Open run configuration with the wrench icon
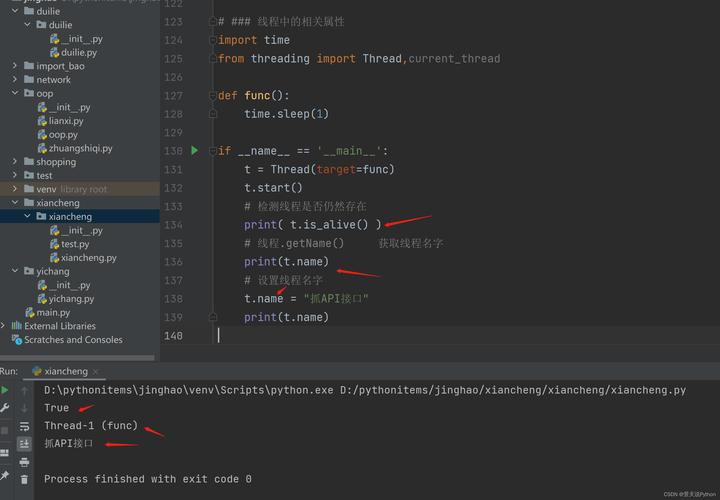Screen dimensions: 720x500 pyautogui.click(x=5, y=407)
